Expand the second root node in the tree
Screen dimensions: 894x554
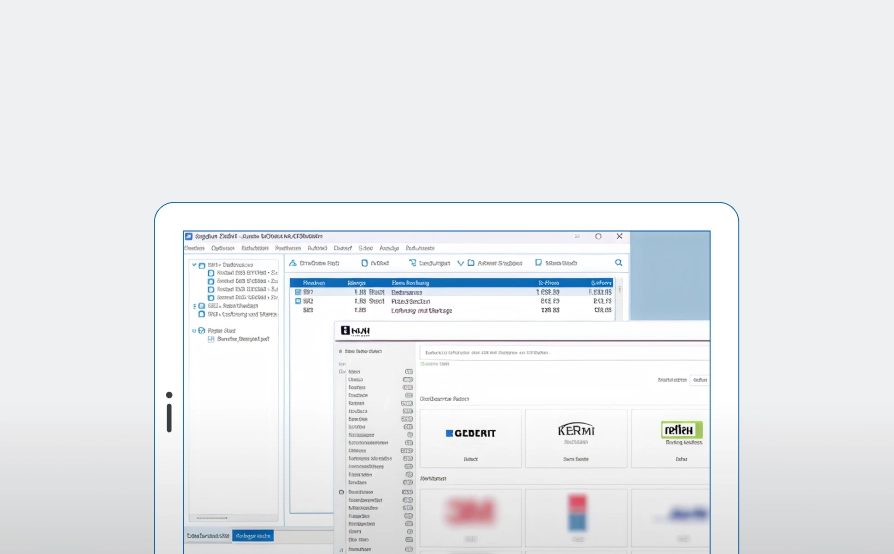(x=194, y=305)
